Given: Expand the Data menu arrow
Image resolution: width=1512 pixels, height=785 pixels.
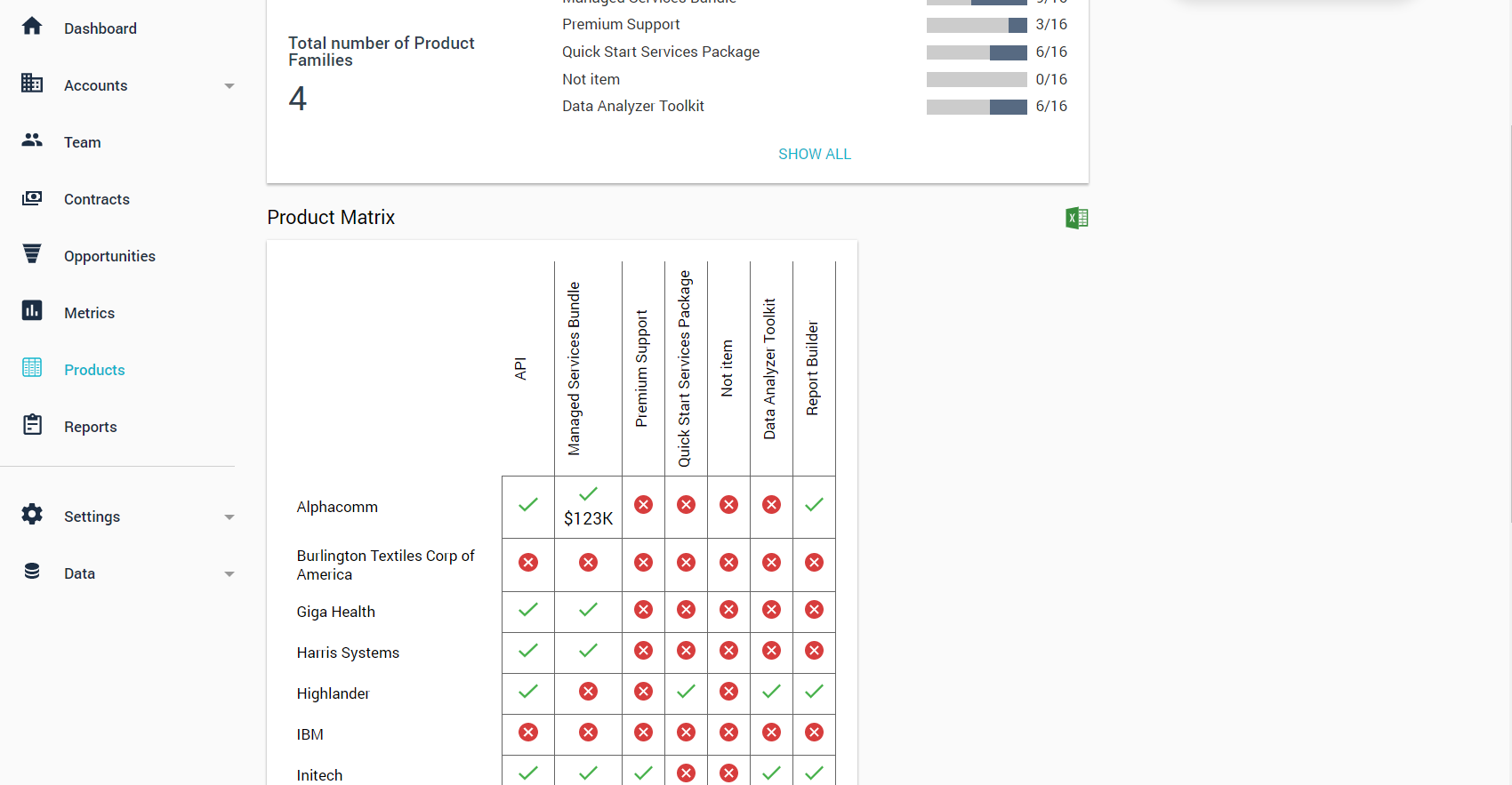Looking at the screenshot, I should 229,574.
